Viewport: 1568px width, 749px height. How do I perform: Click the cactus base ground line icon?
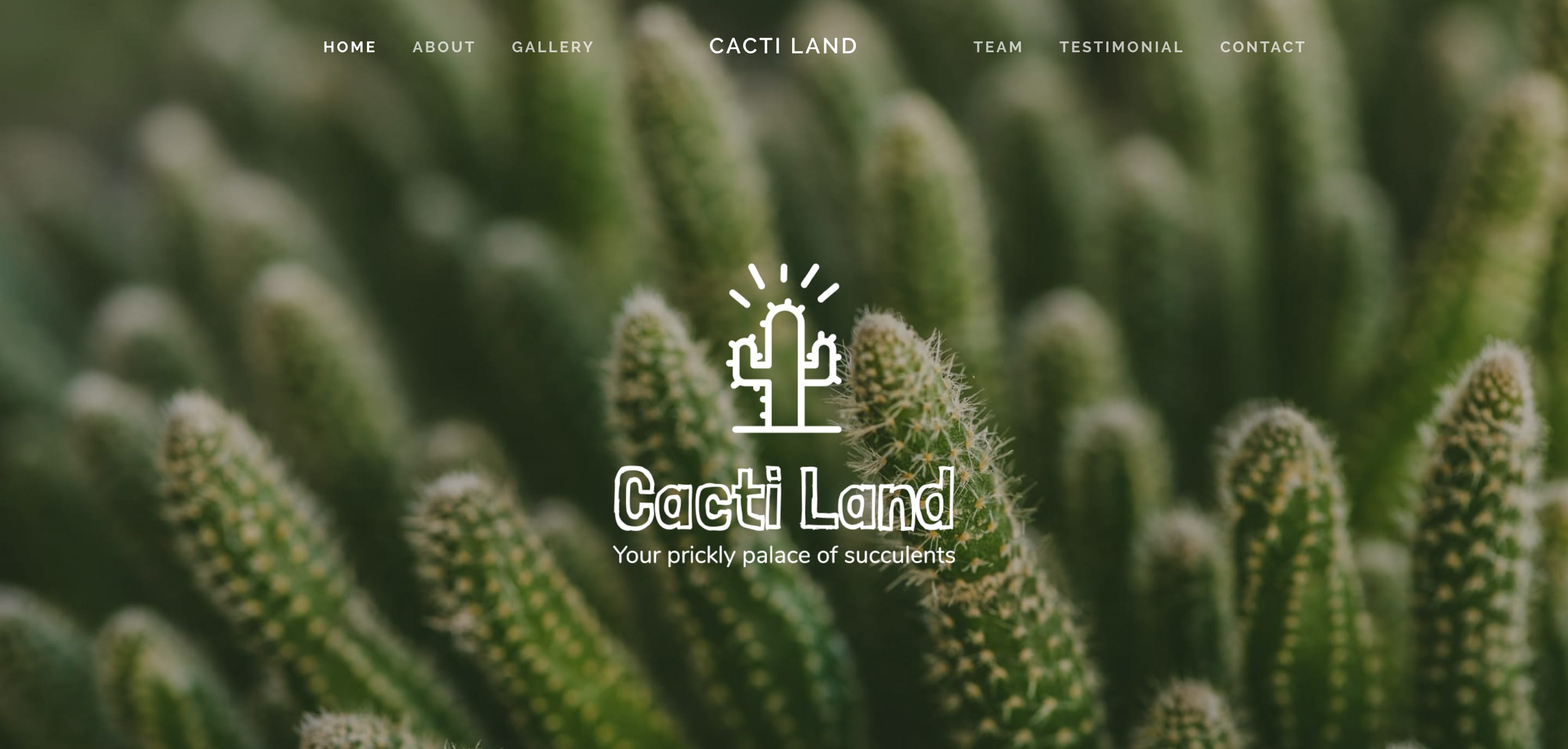[784, 436]
